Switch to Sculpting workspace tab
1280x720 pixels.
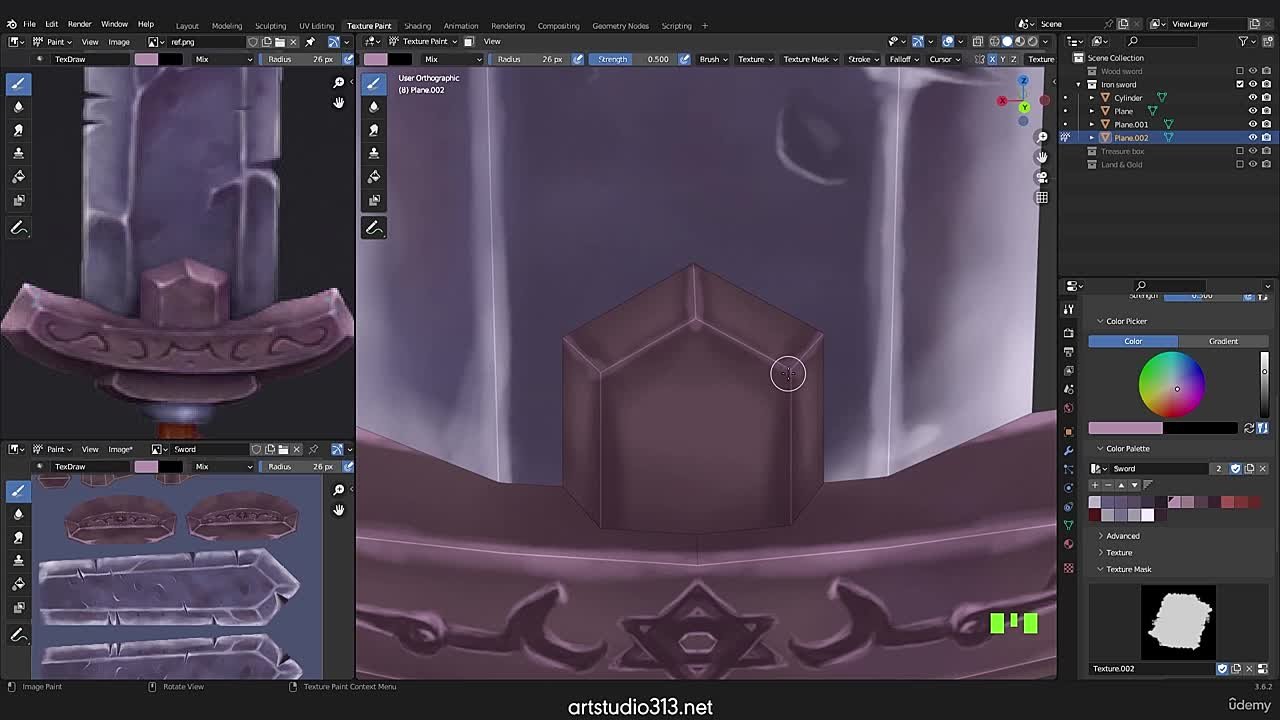[x=270, y=25]
